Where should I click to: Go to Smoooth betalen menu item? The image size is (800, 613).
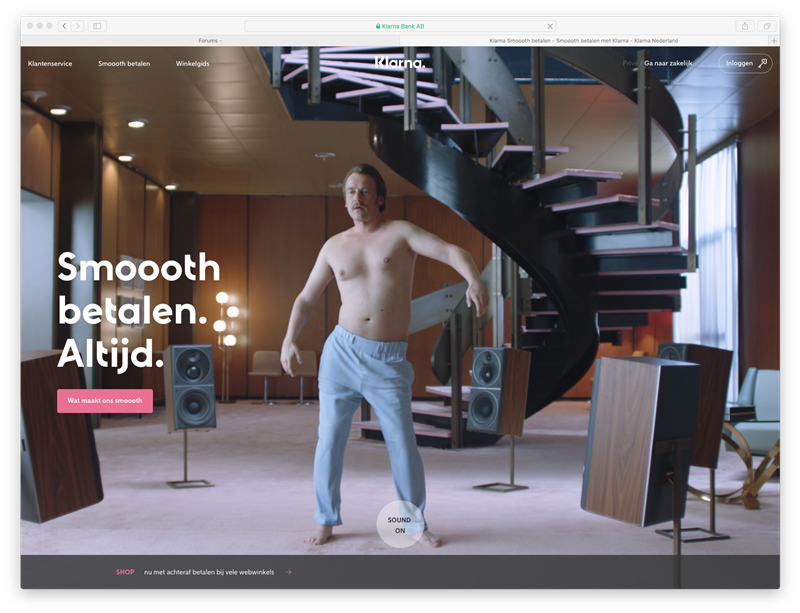[124, 63]
